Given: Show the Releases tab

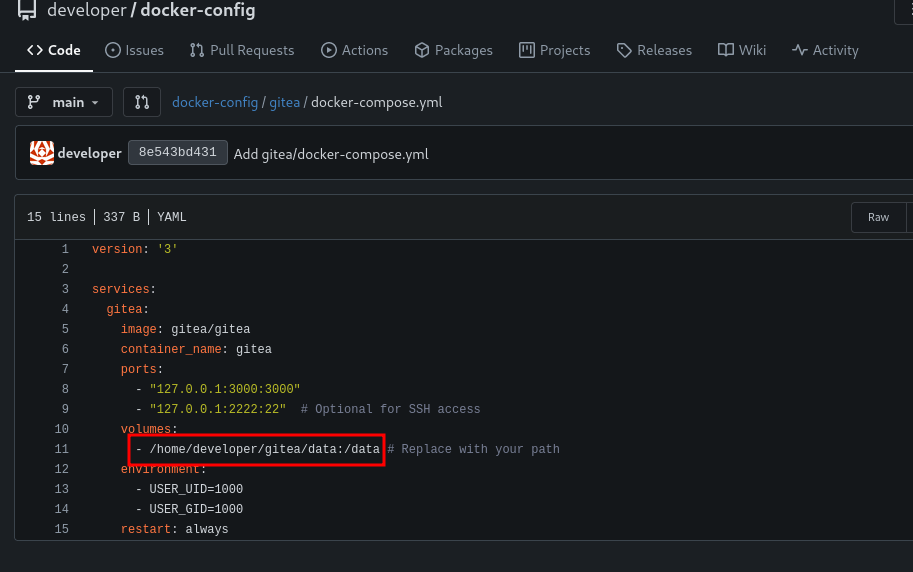Looking at the screenshot, I should tap(654, 50).
